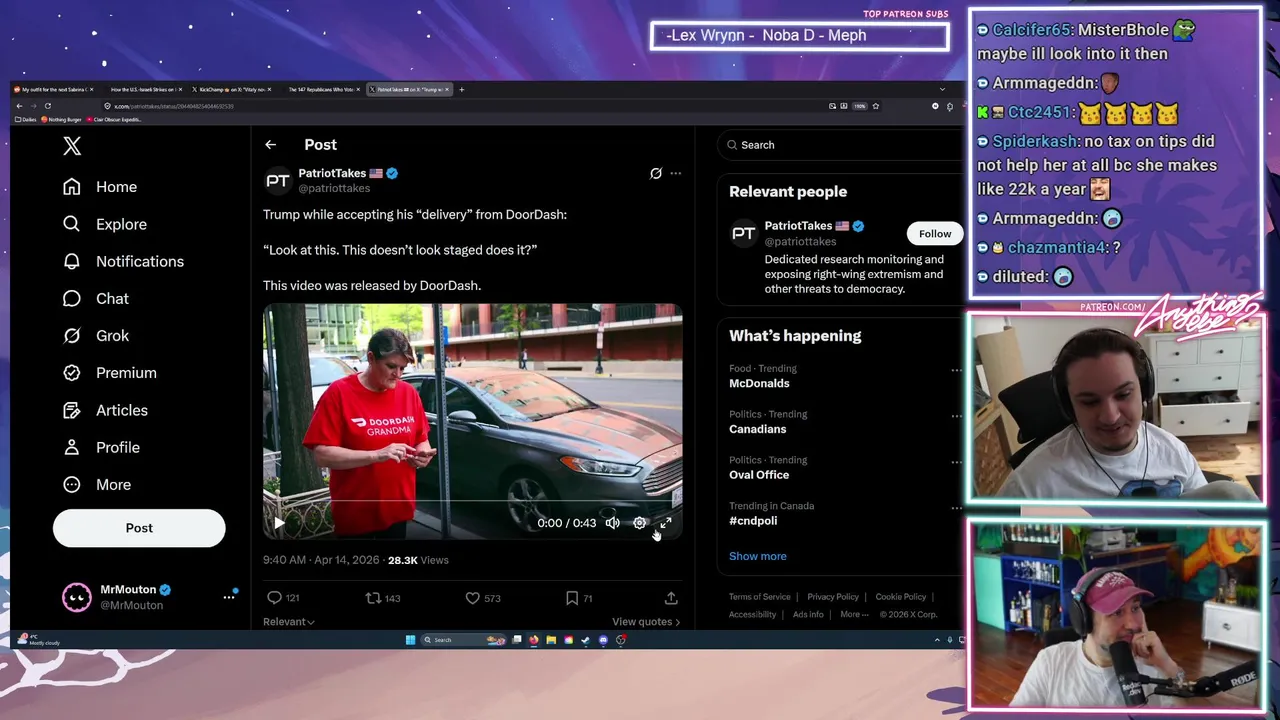Reload the page in the browser

coord(48,106)
